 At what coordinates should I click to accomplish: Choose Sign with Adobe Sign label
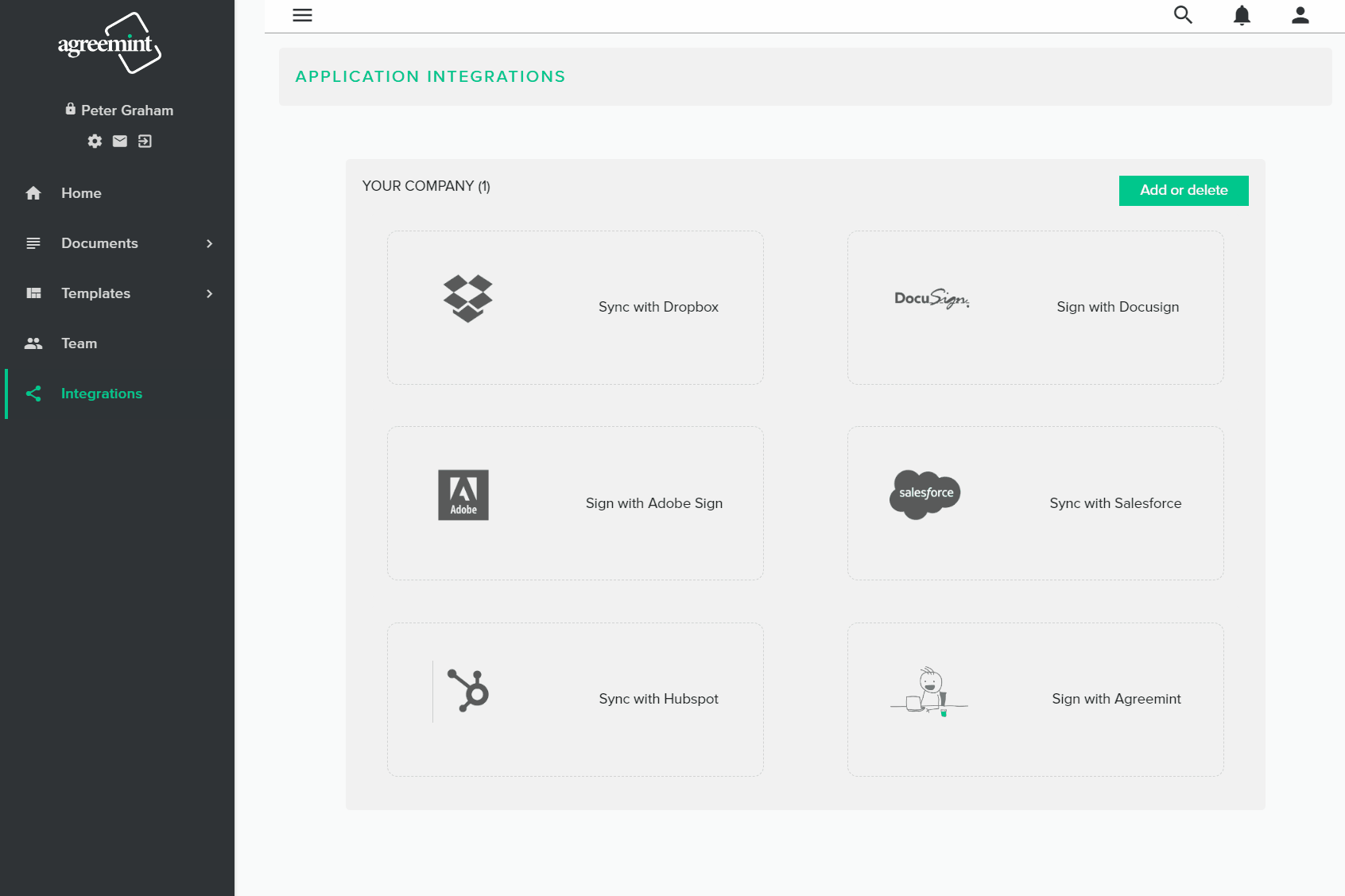(654, 503)
